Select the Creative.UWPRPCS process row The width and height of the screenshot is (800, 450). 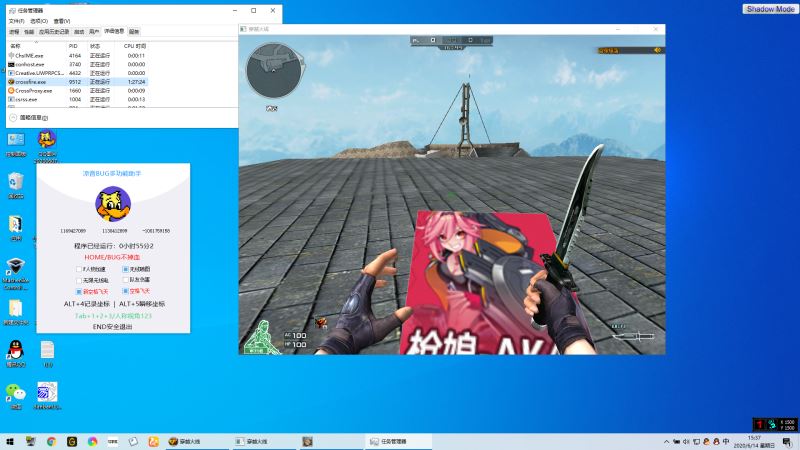(x=77, y=73)
